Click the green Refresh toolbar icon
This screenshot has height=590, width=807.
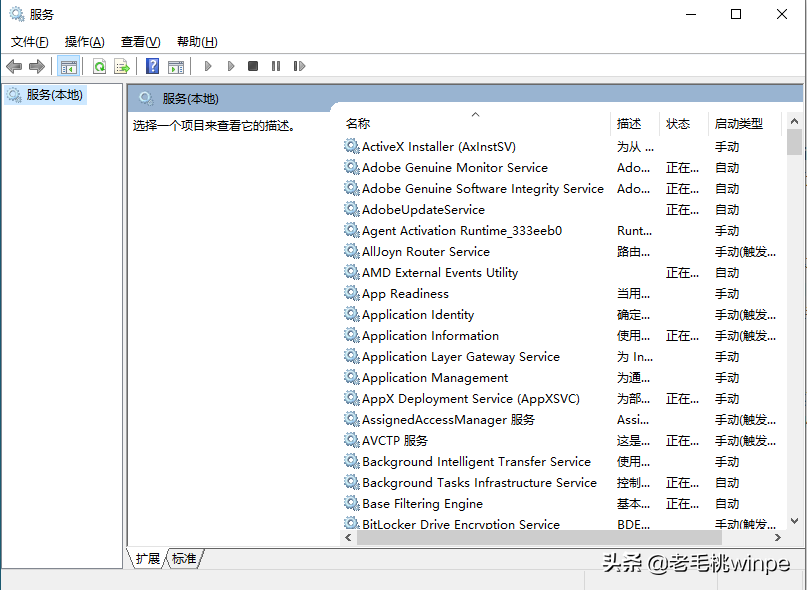coord(99,66)
